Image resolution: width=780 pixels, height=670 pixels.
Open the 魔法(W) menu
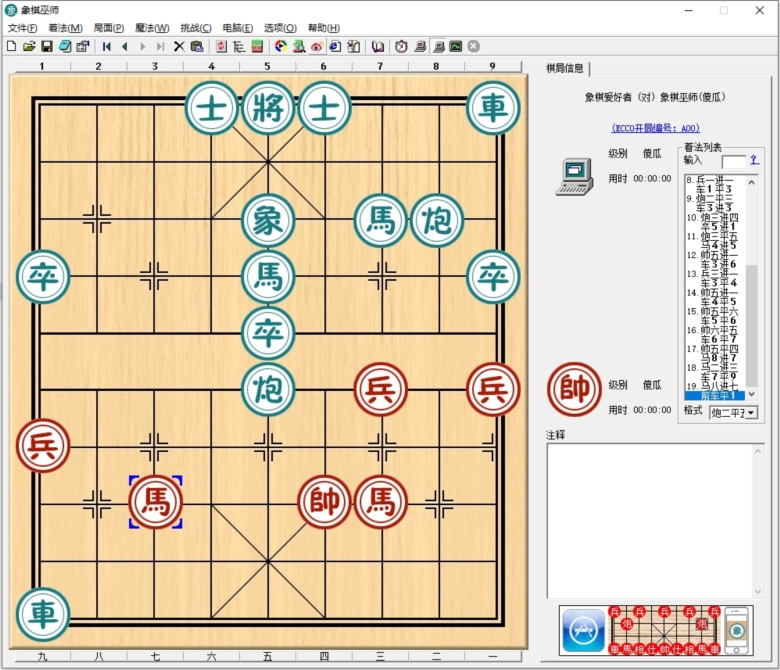click(x=152, y=28)
